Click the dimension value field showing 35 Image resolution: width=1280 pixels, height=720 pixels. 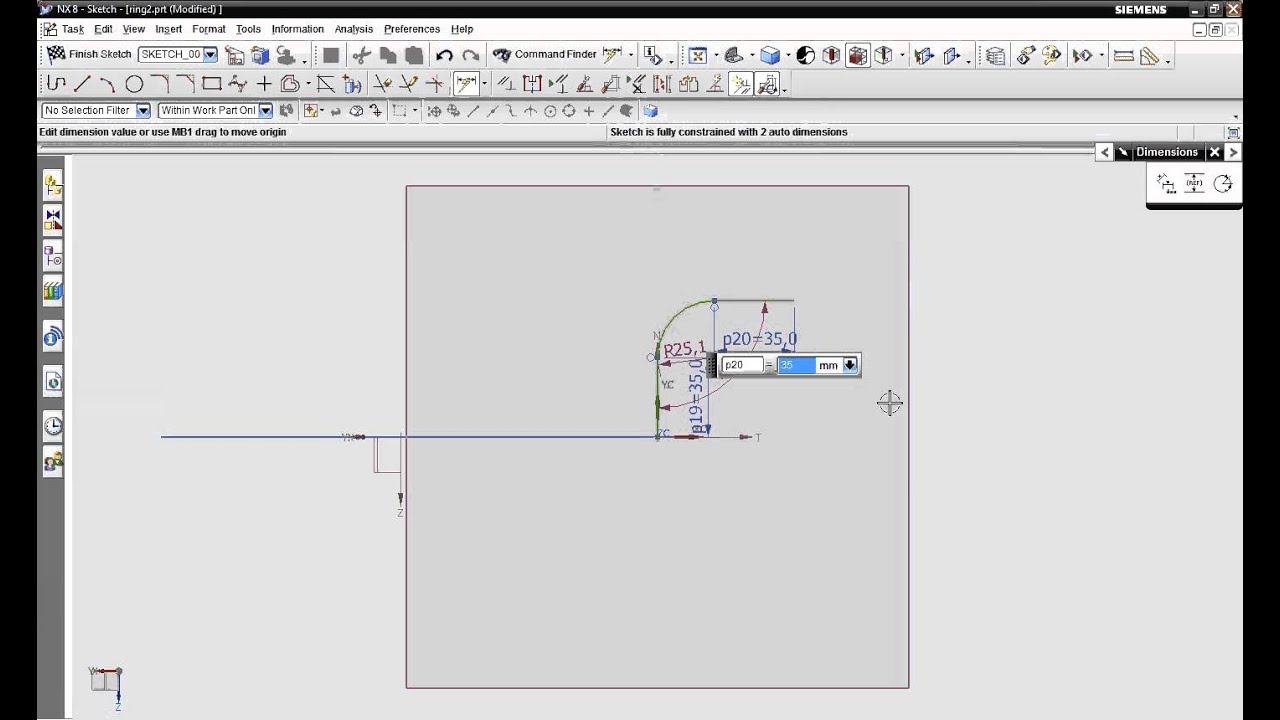coord(796,365)
